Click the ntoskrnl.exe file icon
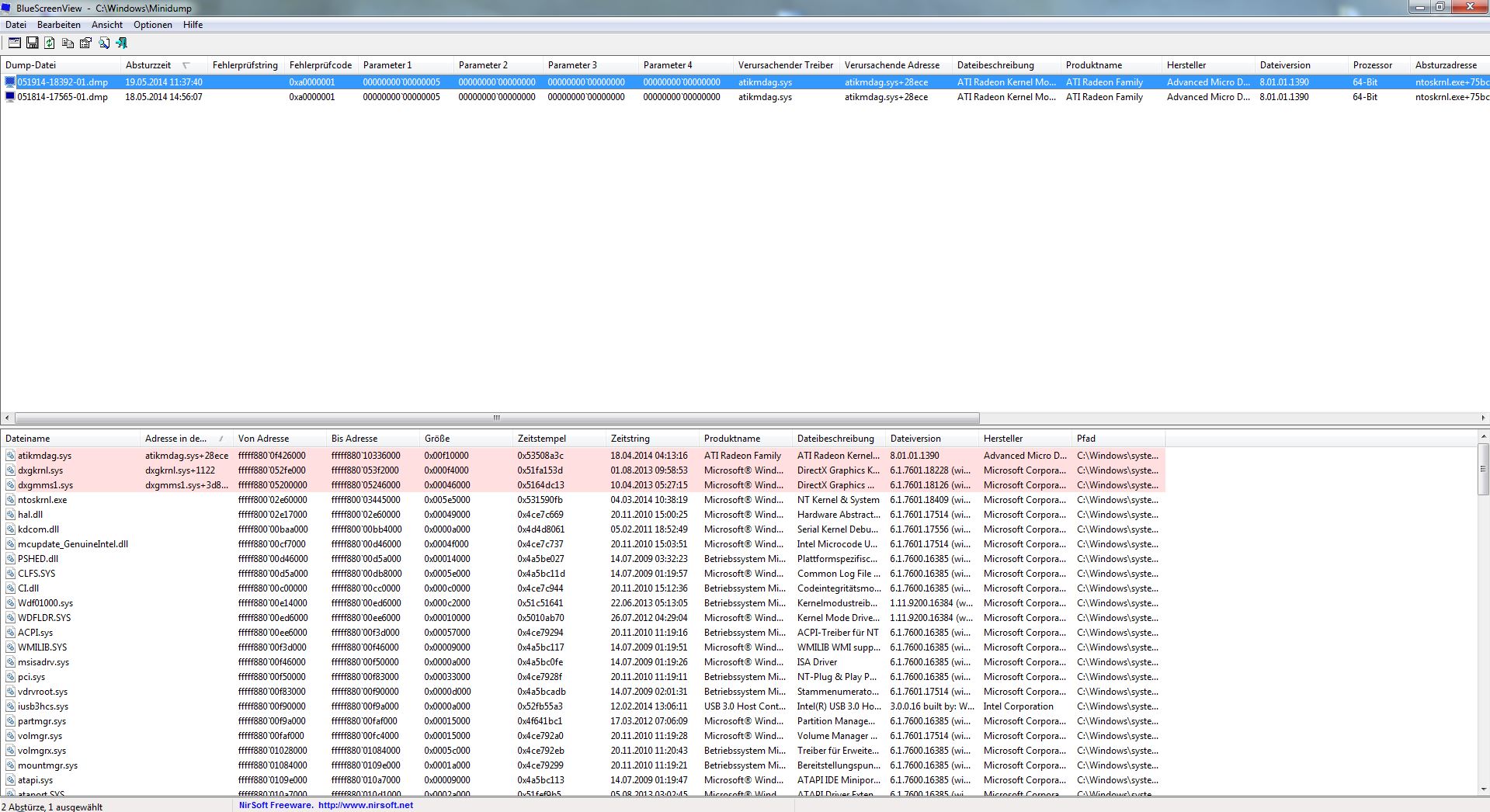 (x=11, y=500)
